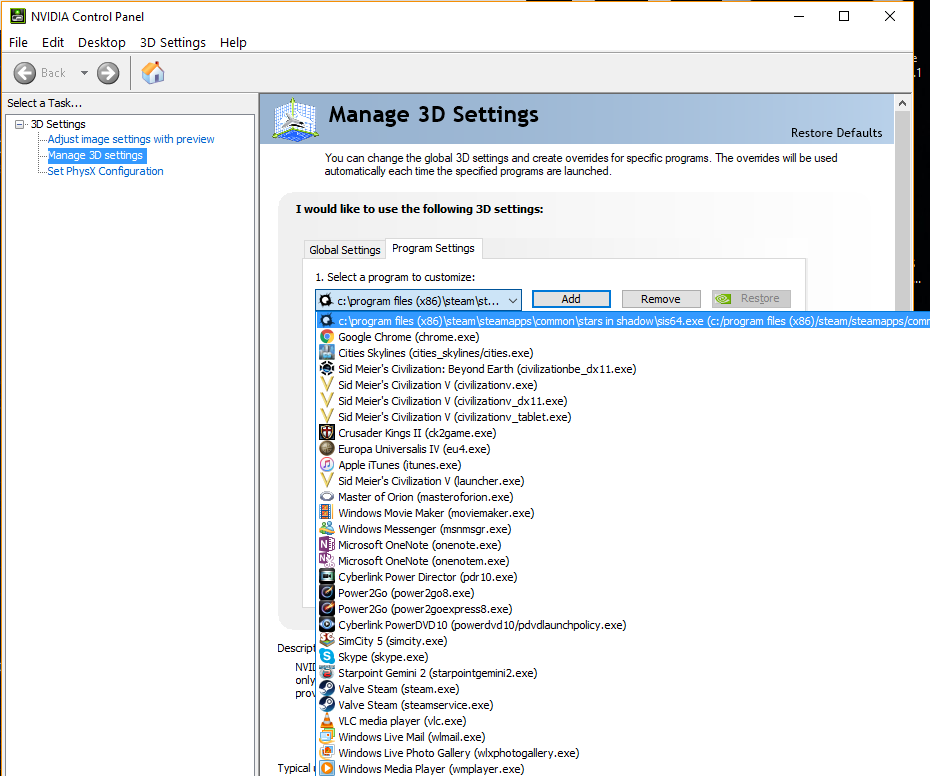Click the Beyond Earth icon in list
The image size is (930, 776).
click(x=327, y=368)
